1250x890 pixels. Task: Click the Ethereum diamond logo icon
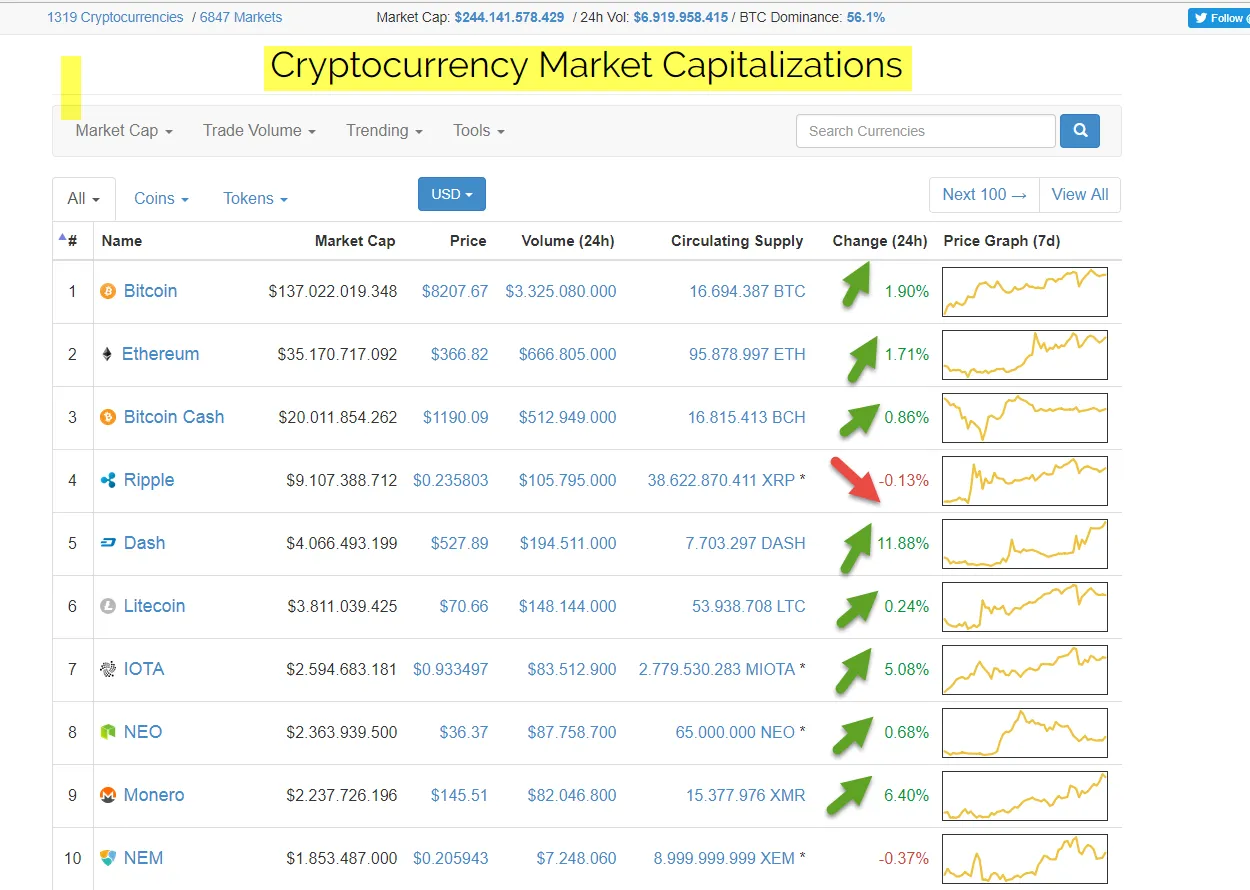[x=108, y=355]
